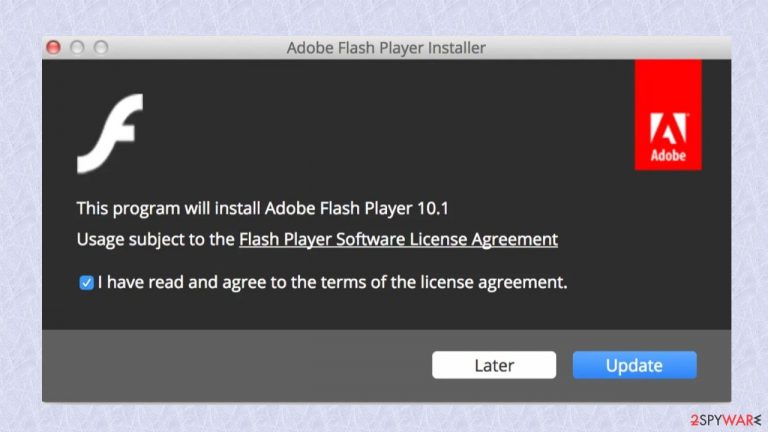Close the installer with the red button
Image resolution: width=768 pixels, height=432 pixels.
point(53,48)
